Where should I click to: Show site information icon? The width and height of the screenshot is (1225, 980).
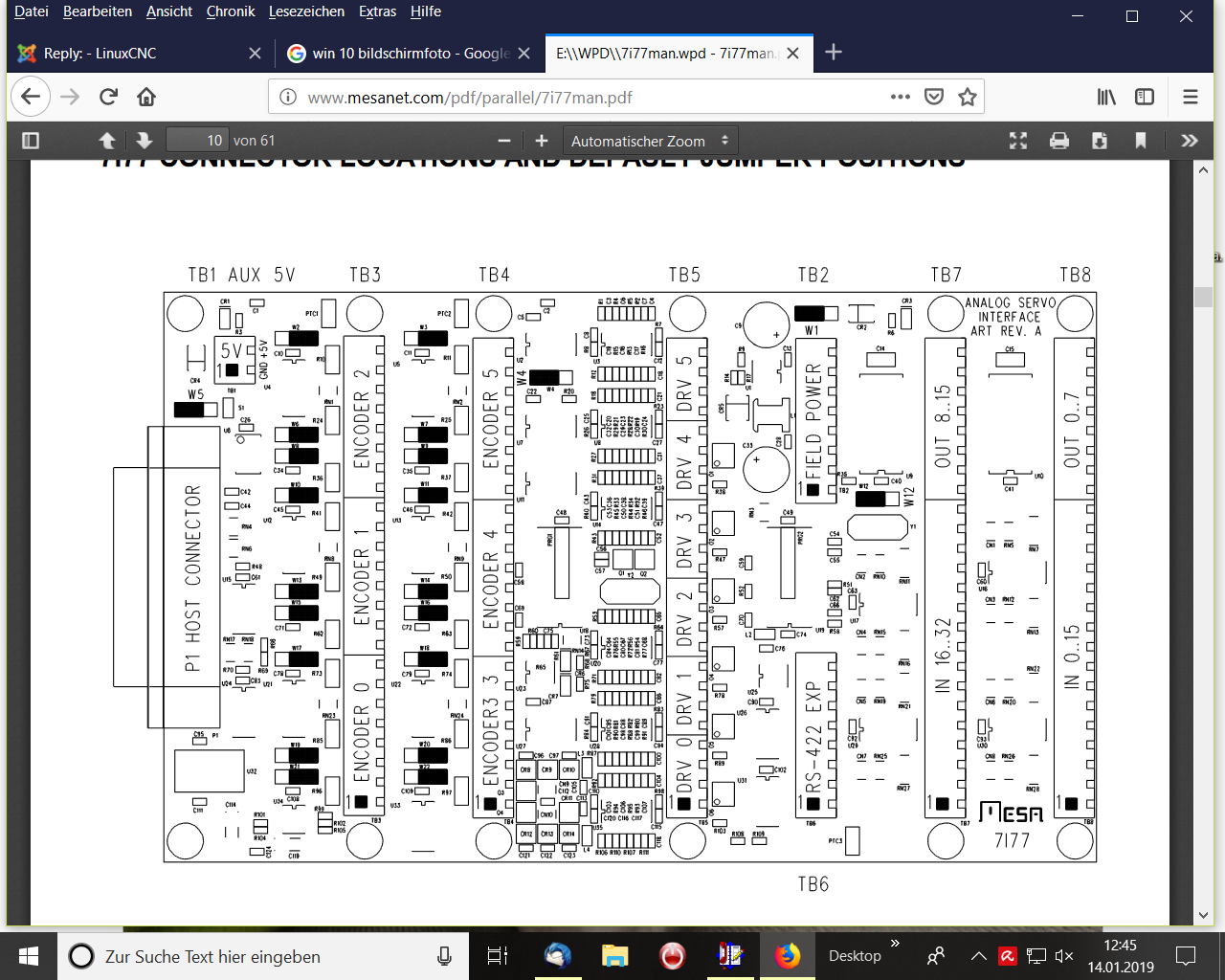tap(287, 97)
